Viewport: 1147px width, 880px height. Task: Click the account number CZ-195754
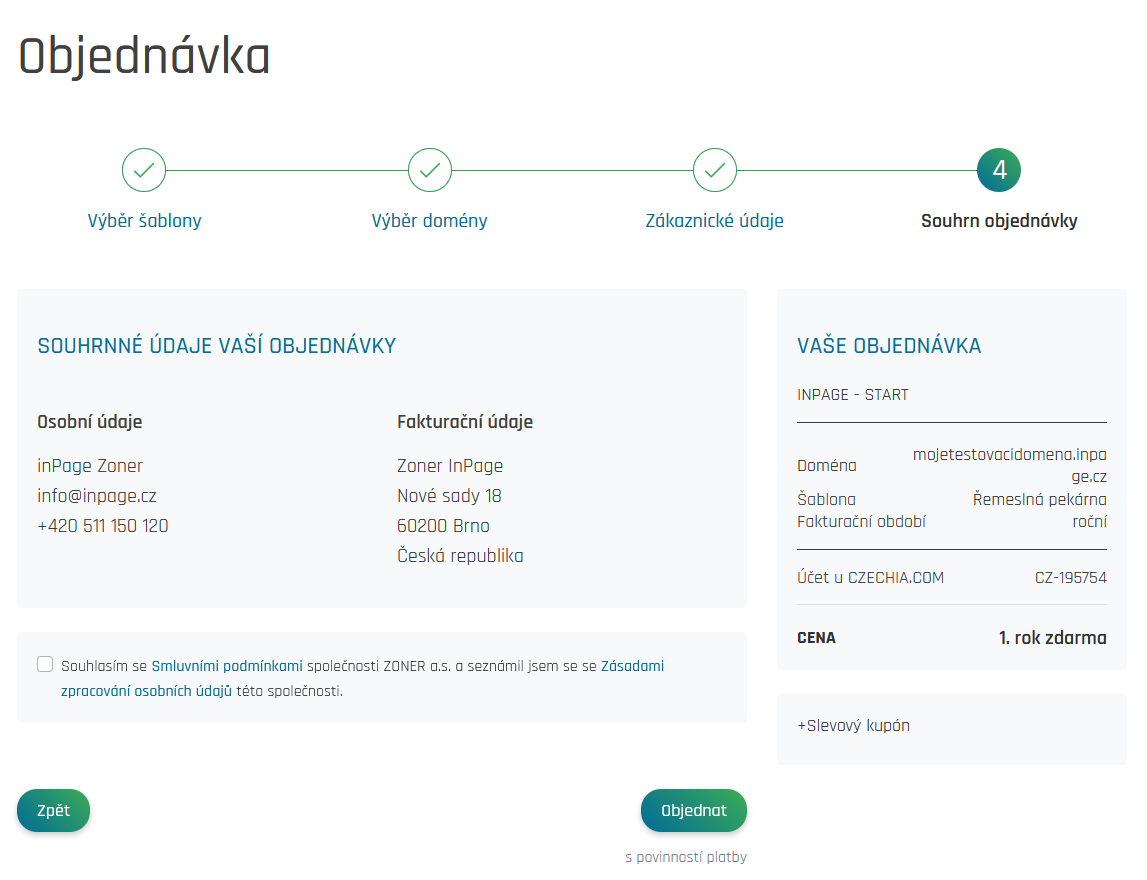coord(1070,578)
